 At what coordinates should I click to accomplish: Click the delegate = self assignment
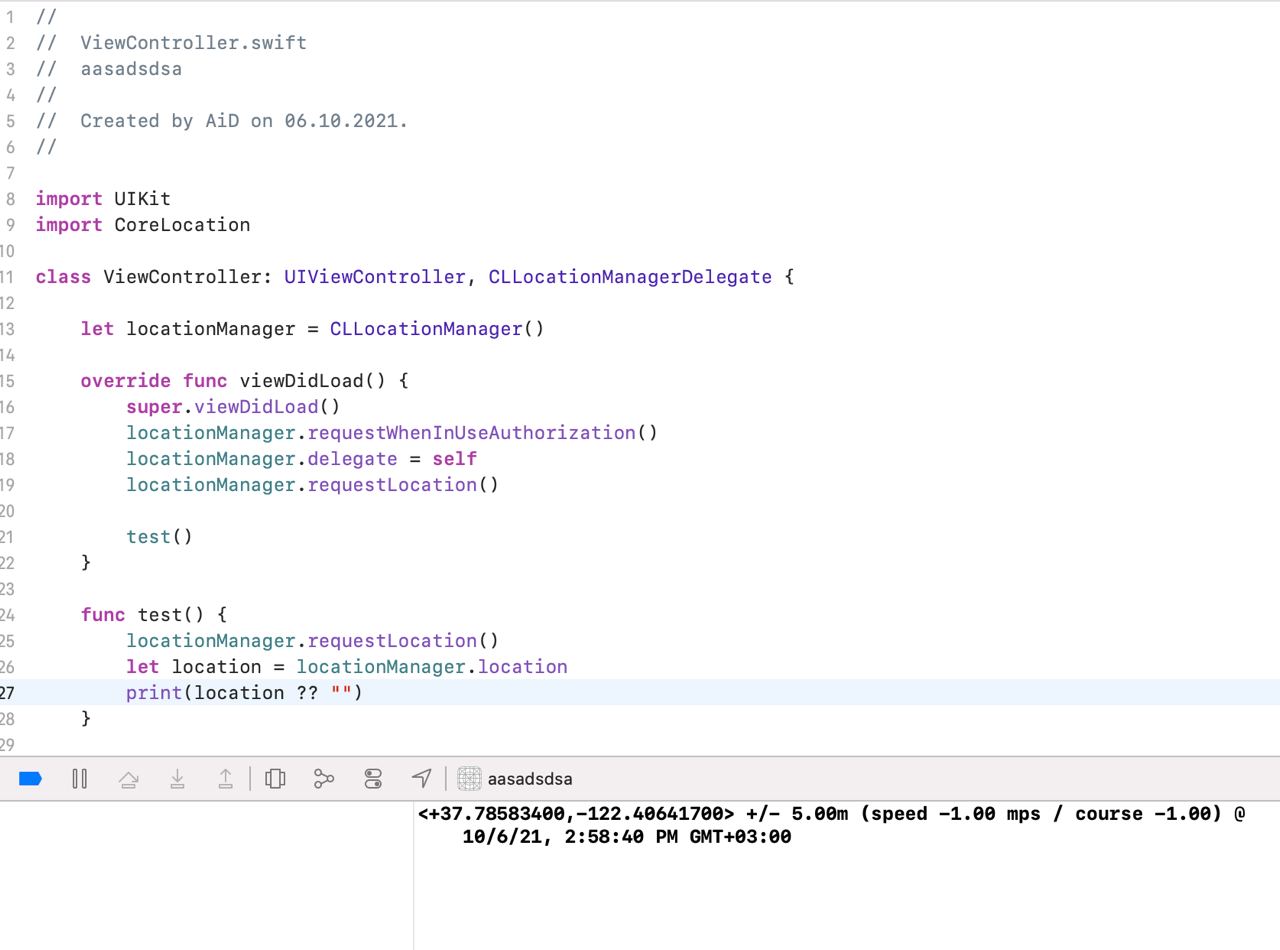392,459
